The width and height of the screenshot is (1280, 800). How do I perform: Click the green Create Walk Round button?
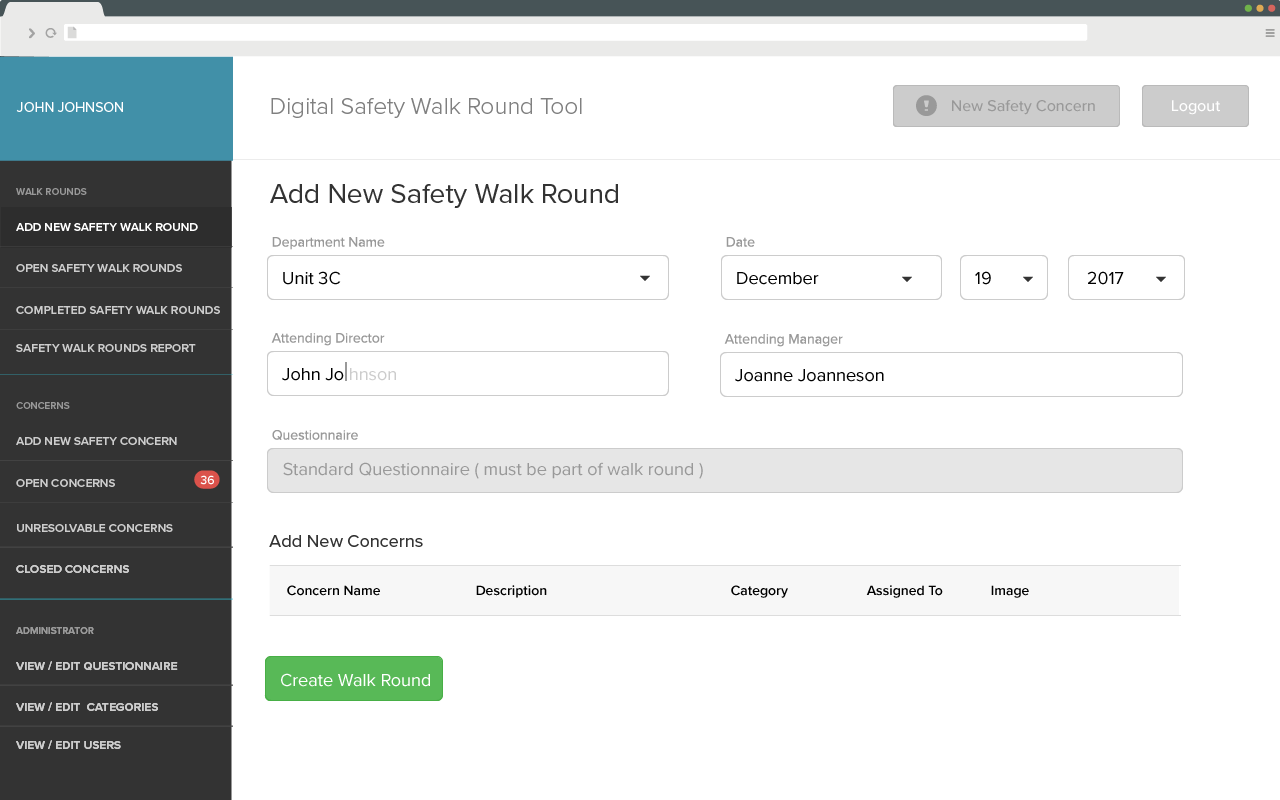pos(354,679)
